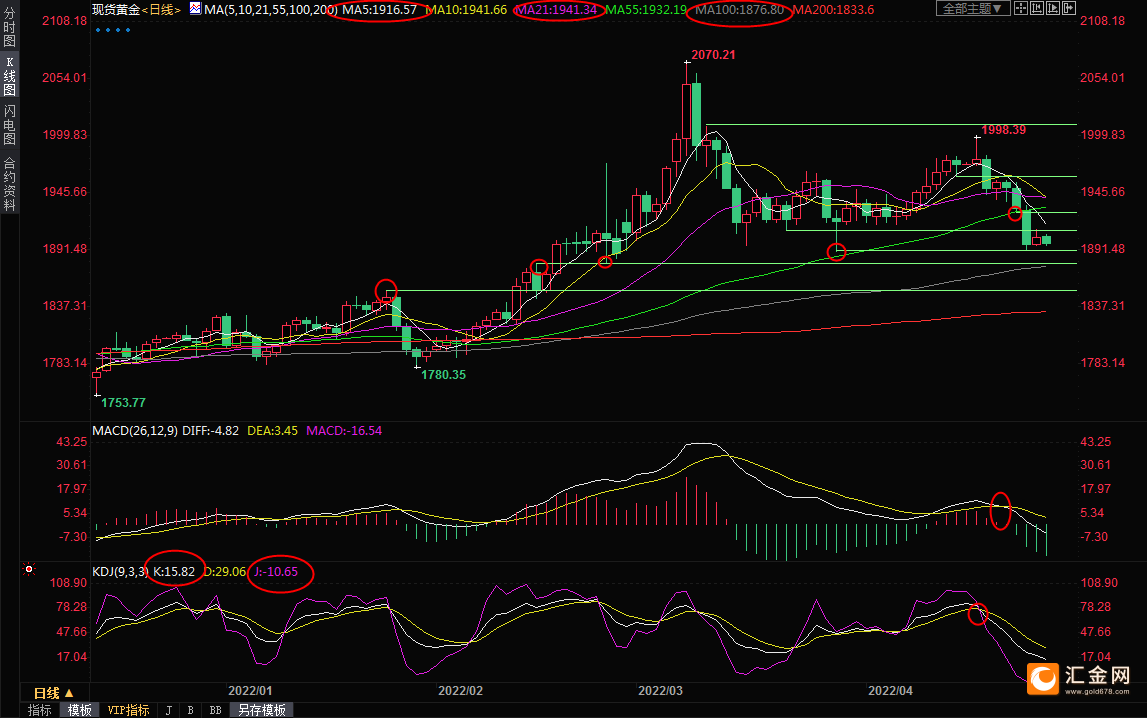Toggle the J indicator button
This screenshot has height=718, width=1147.
coord(167,710)
